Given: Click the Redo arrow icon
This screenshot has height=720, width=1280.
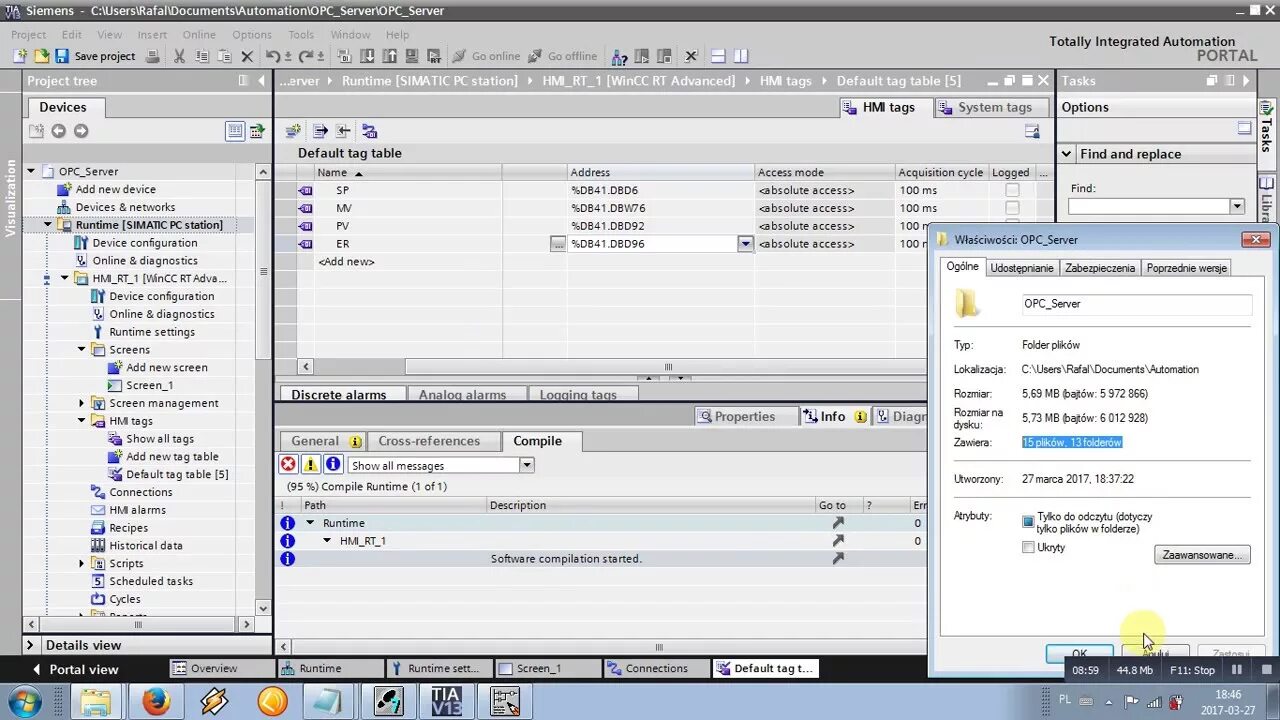Looking at the screenshot, I should click(x=305, y=56).
